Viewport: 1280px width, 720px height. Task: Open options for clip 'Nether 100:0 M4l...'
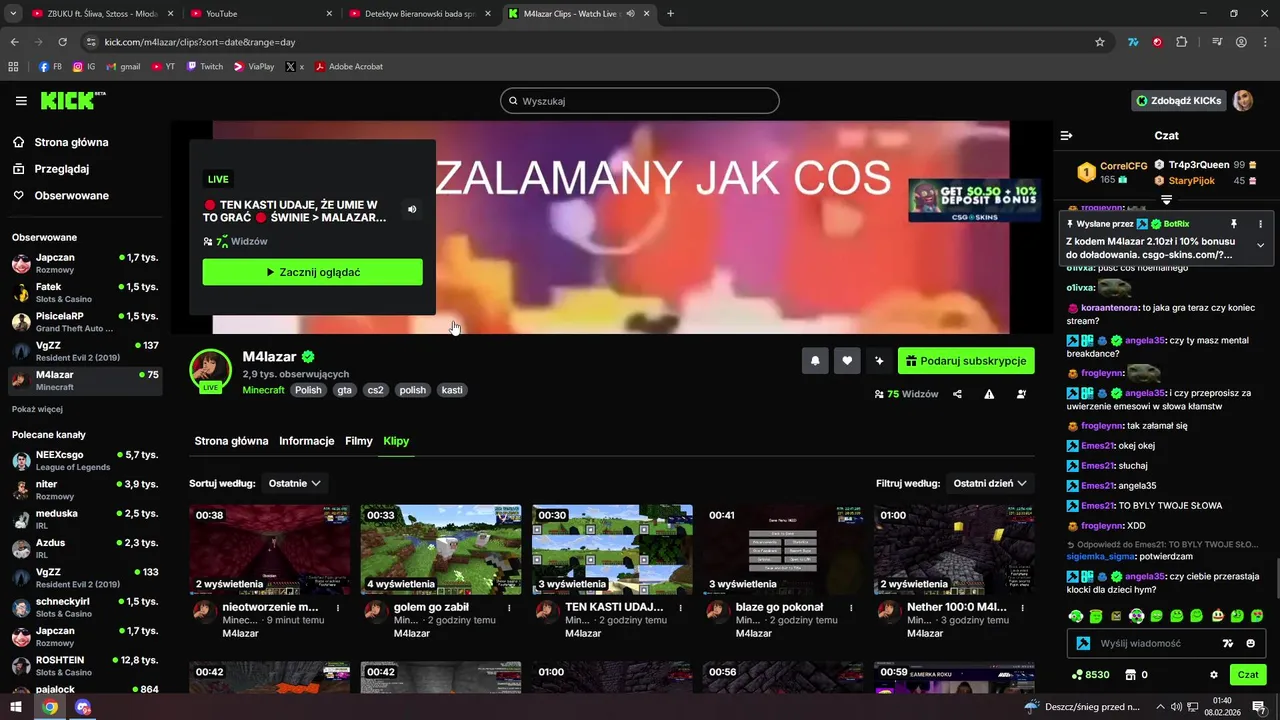click(1023, 607)
